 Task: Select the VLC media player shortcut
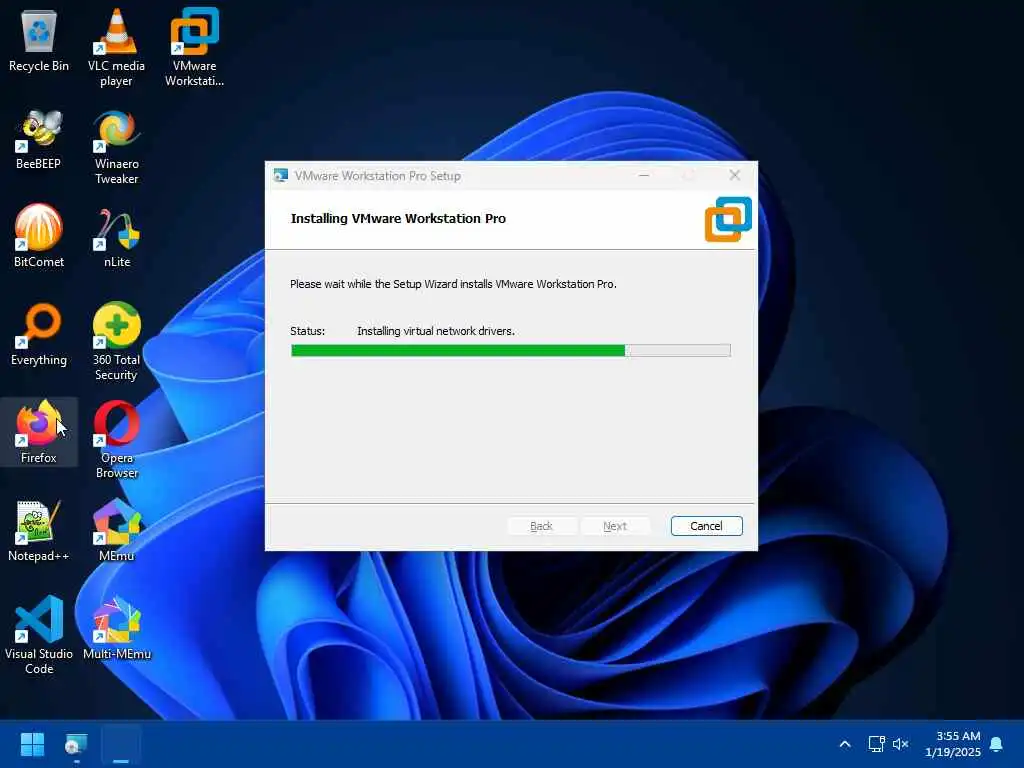click(x=116, y=47)
